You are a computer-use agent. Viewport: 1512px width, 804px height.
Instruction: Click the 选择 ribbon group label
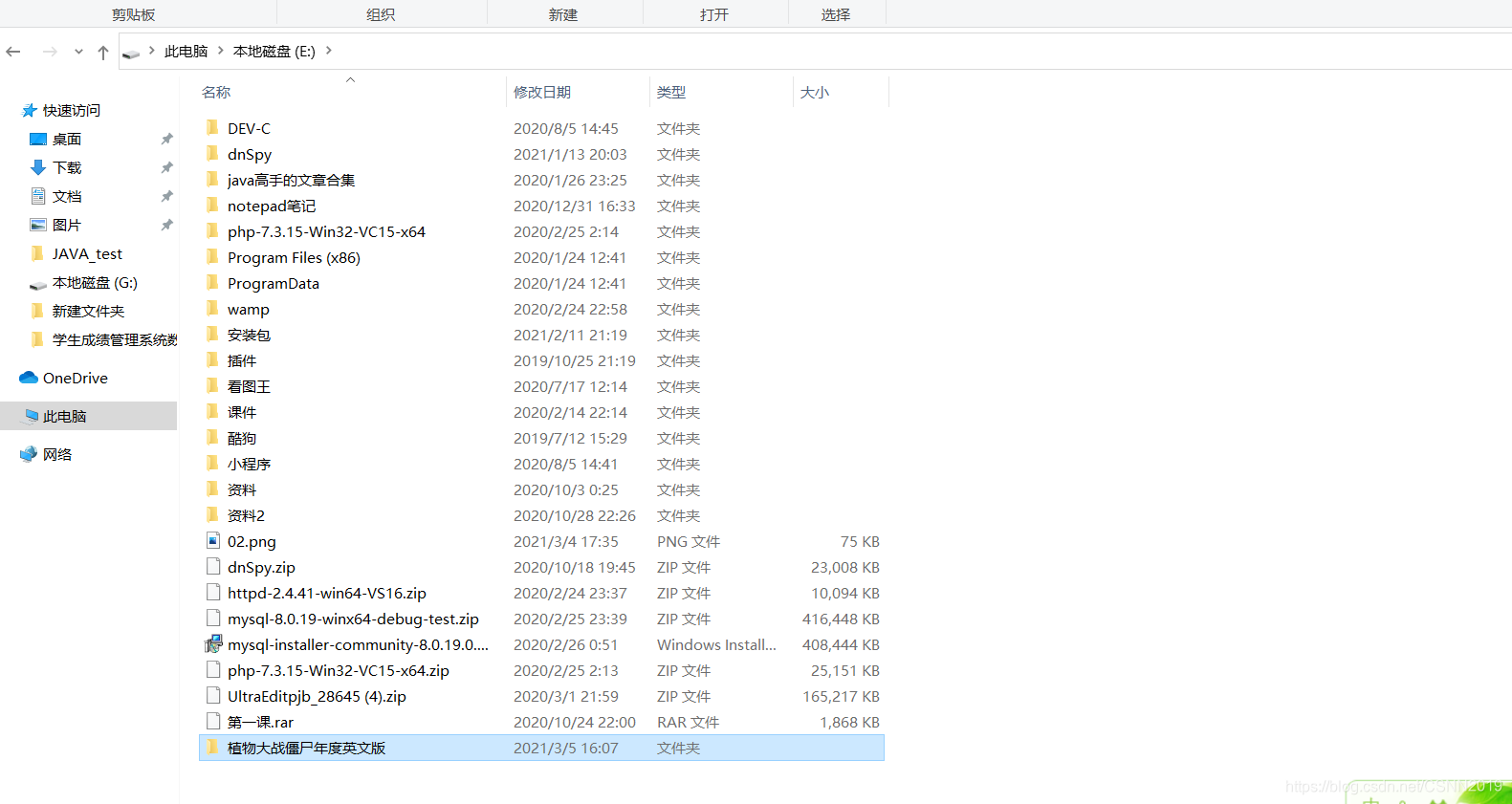(x=836, y=15)
